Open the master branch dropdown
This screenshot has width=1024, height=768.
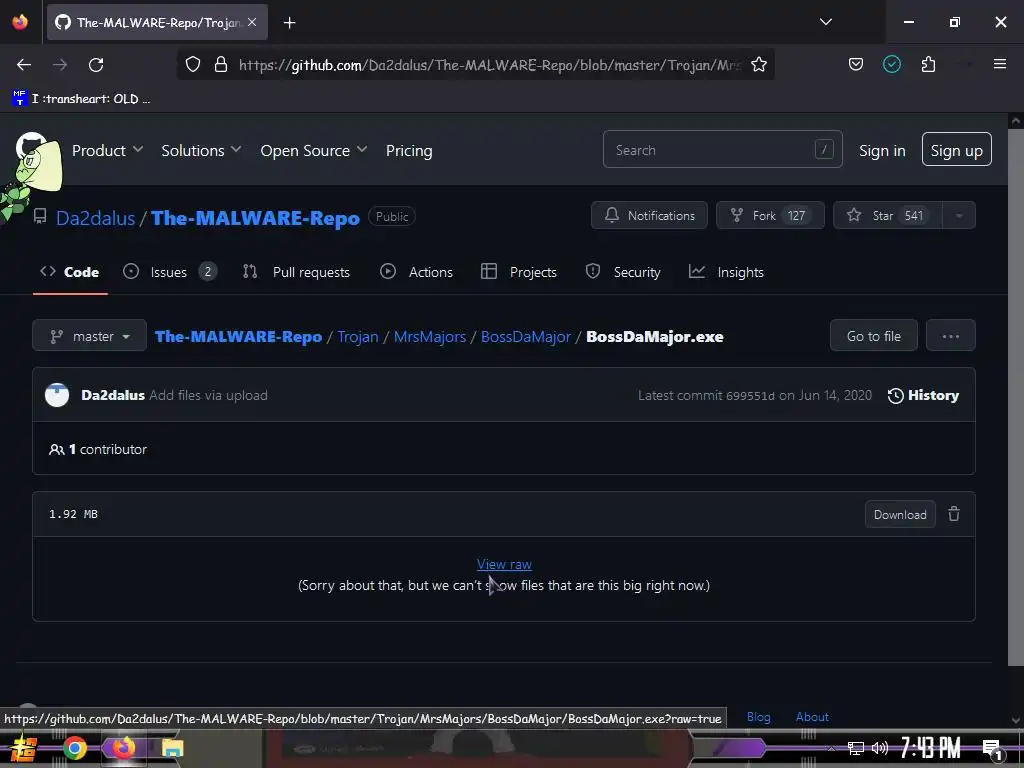(89, 336)
